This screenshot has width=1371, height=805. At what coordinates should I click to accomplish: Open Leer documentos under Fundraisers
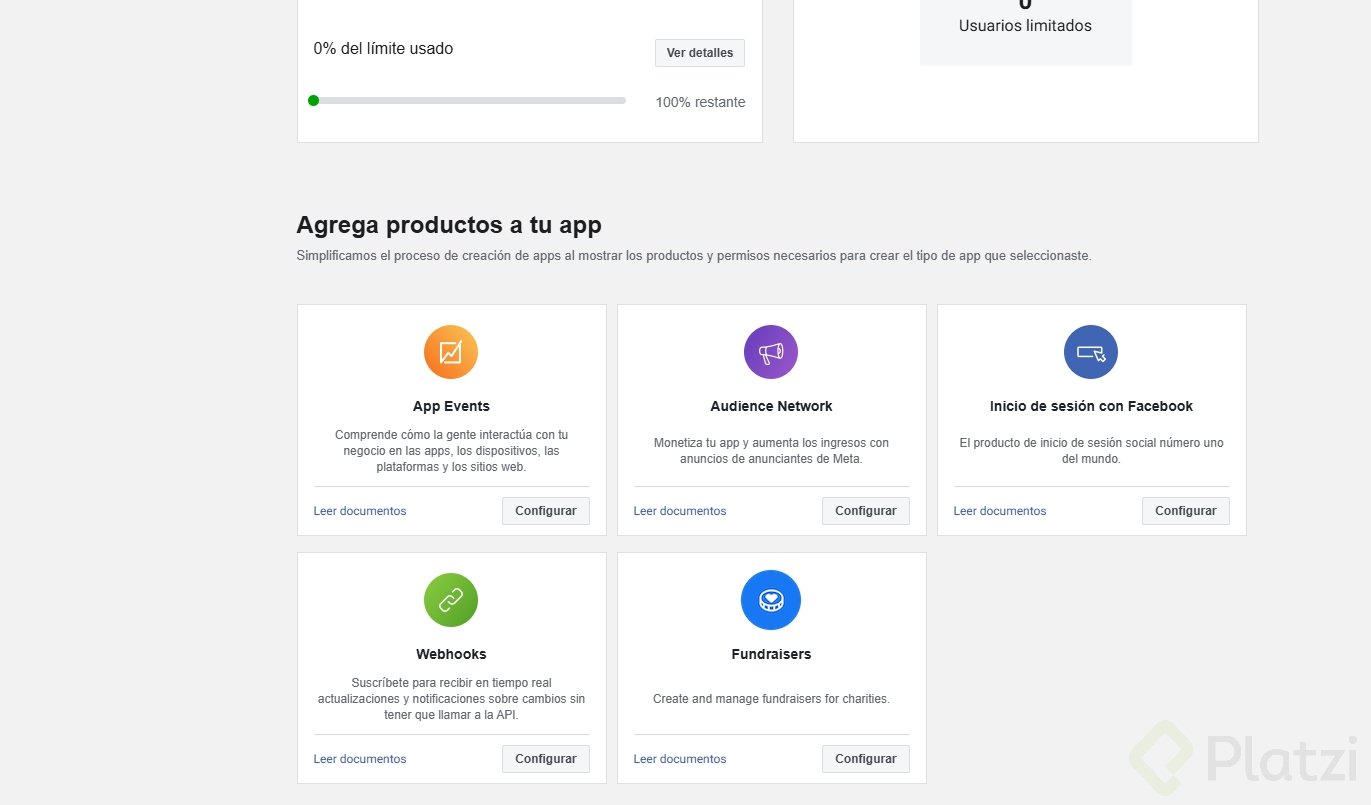680,759
